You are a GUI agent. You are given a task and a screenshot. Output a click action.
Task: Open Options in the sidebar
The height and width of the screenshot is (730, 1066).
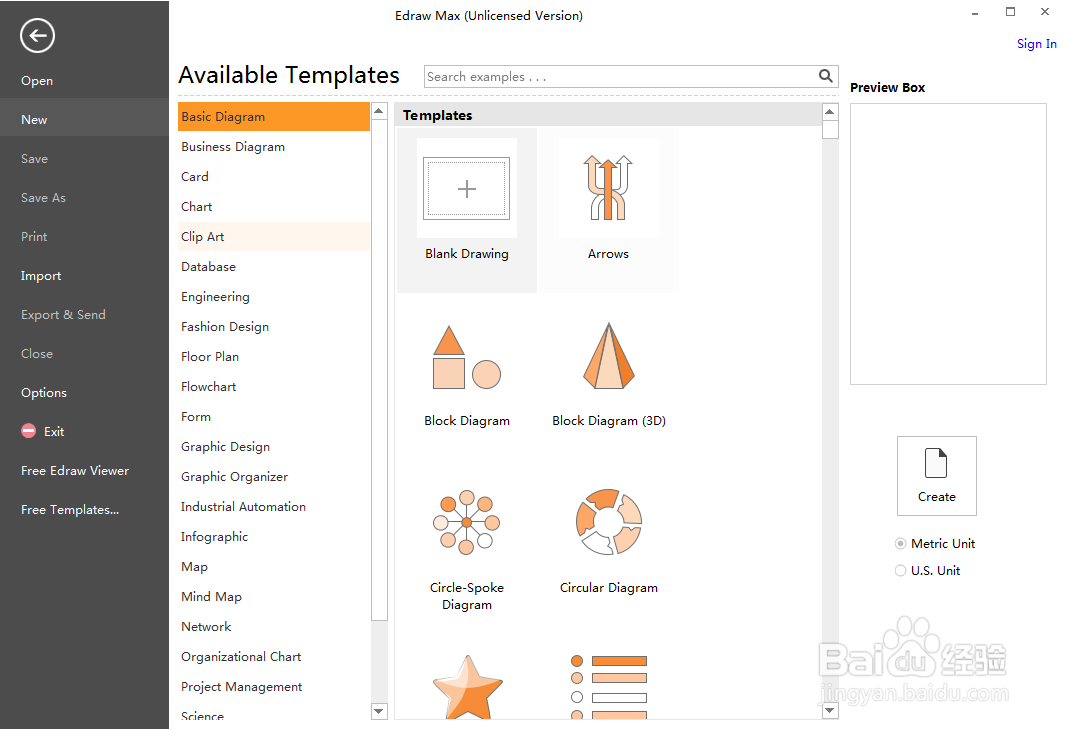click(x=44, y=393)
